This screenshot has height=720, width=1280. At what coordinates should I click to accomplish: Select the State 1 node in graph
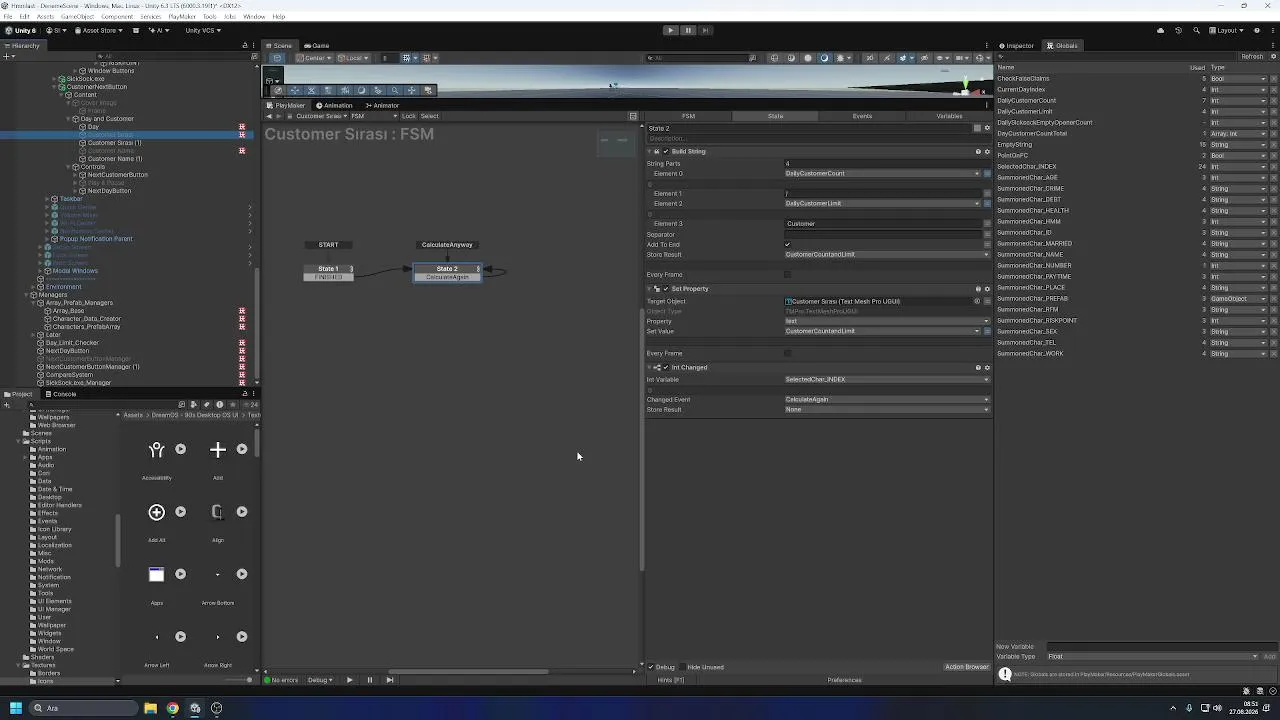(328, 269)
